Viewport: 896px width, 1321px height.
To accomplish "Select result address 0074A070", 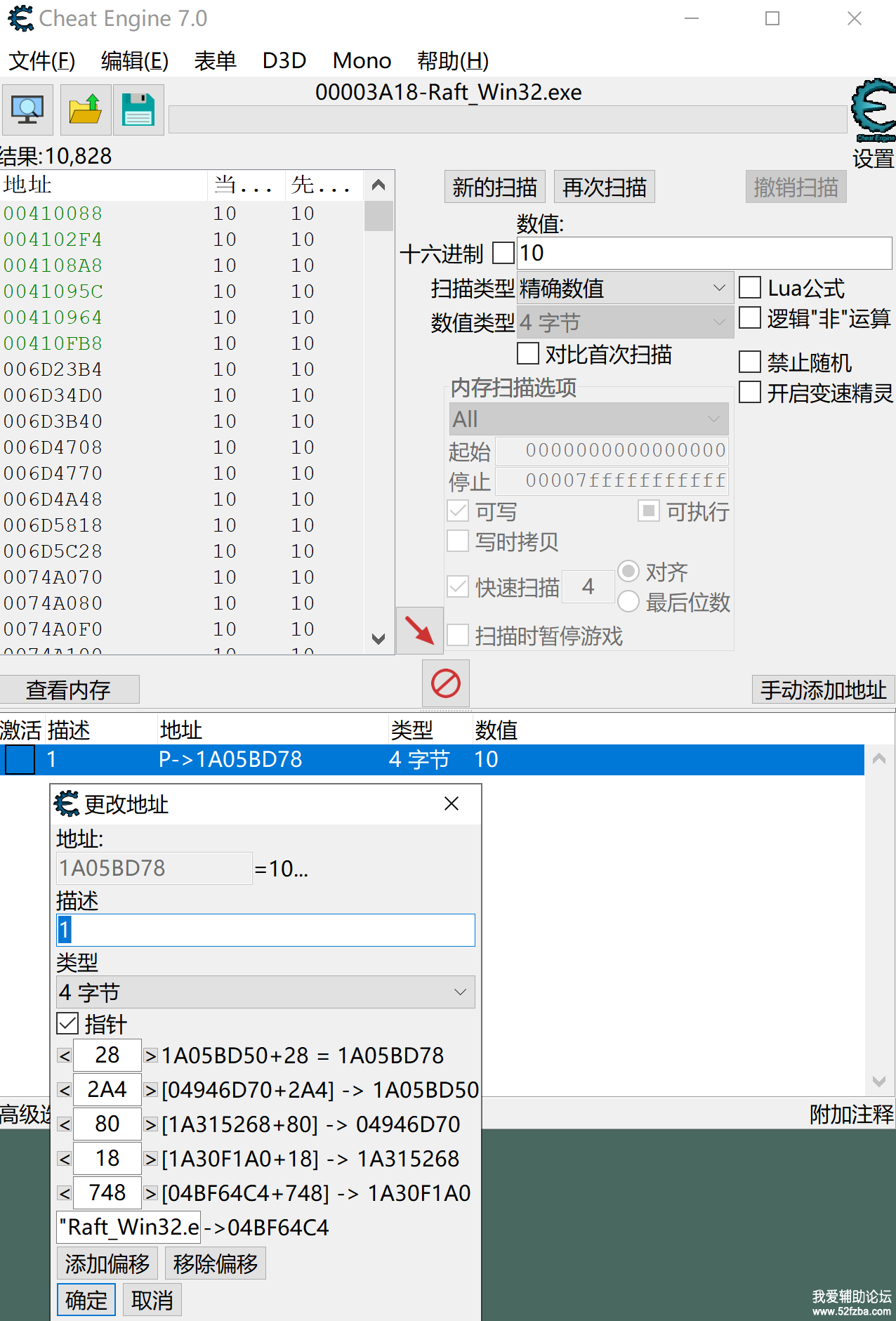I will pyautogui.click(x=53, y=577).
